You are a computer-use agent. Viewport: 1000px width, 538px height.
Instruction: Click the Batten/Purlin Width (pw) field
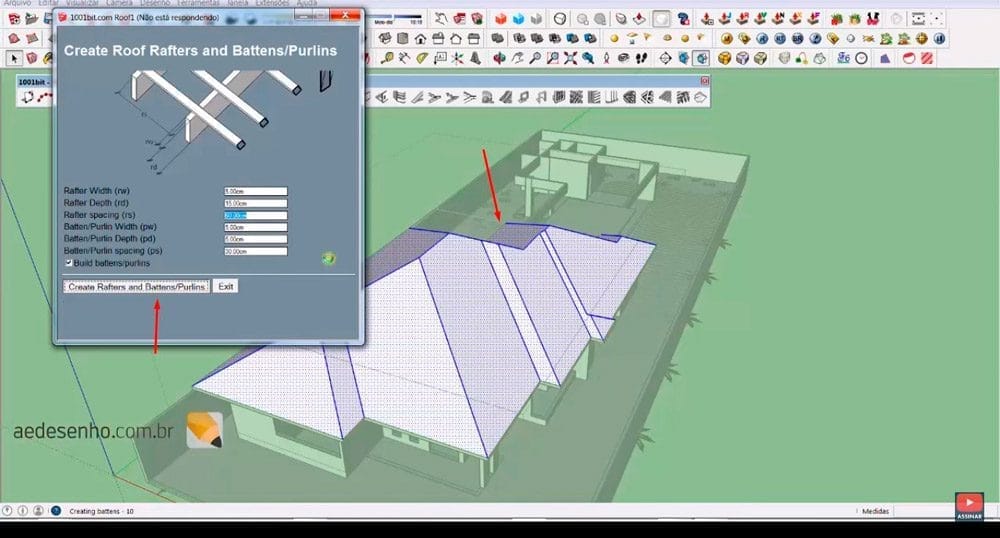pyautogui.click(x=255, y=227)
